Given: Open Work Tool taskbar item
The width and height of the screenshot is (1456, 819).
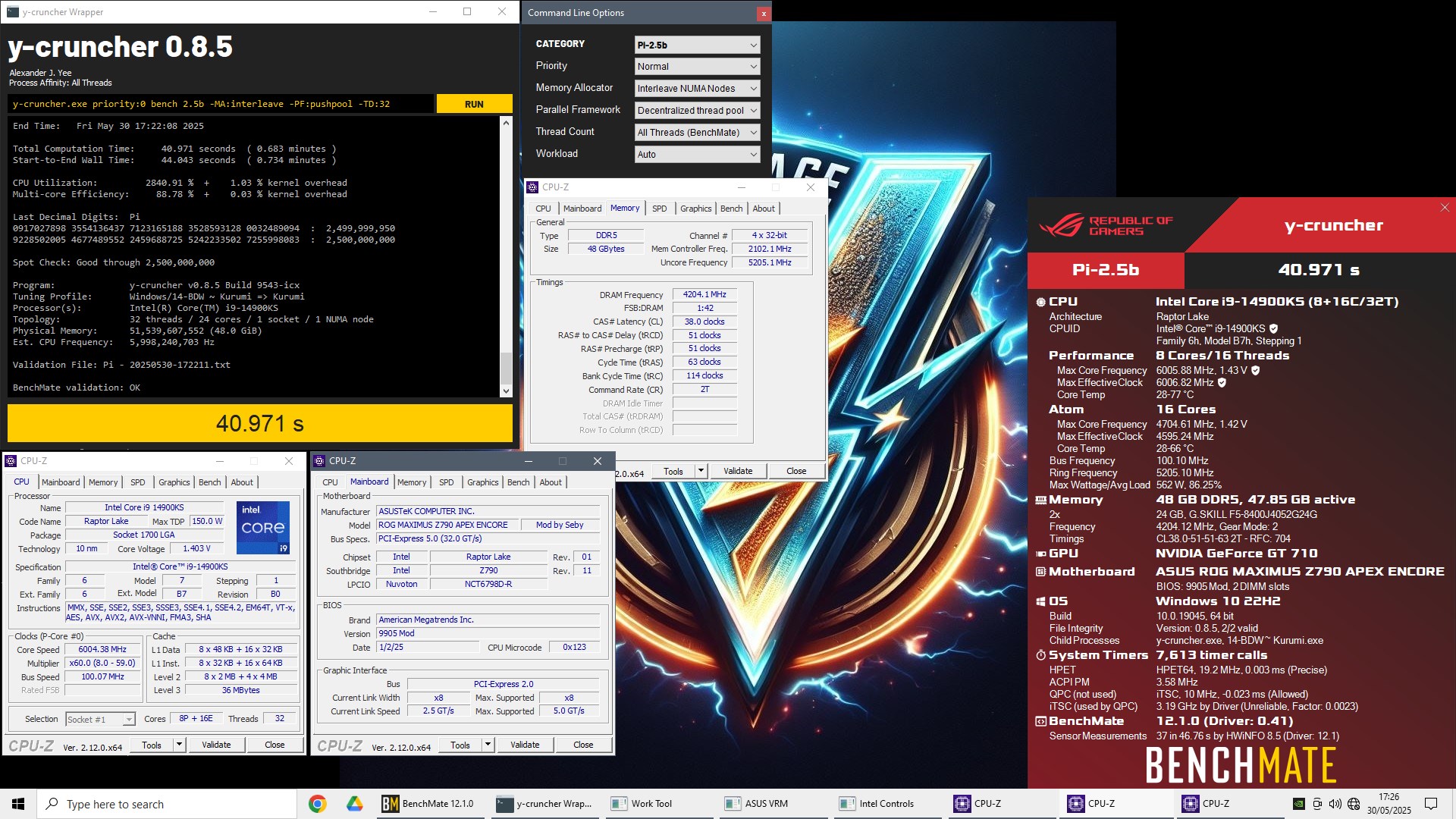Looking at the screenshot, I should click(658, 804).
